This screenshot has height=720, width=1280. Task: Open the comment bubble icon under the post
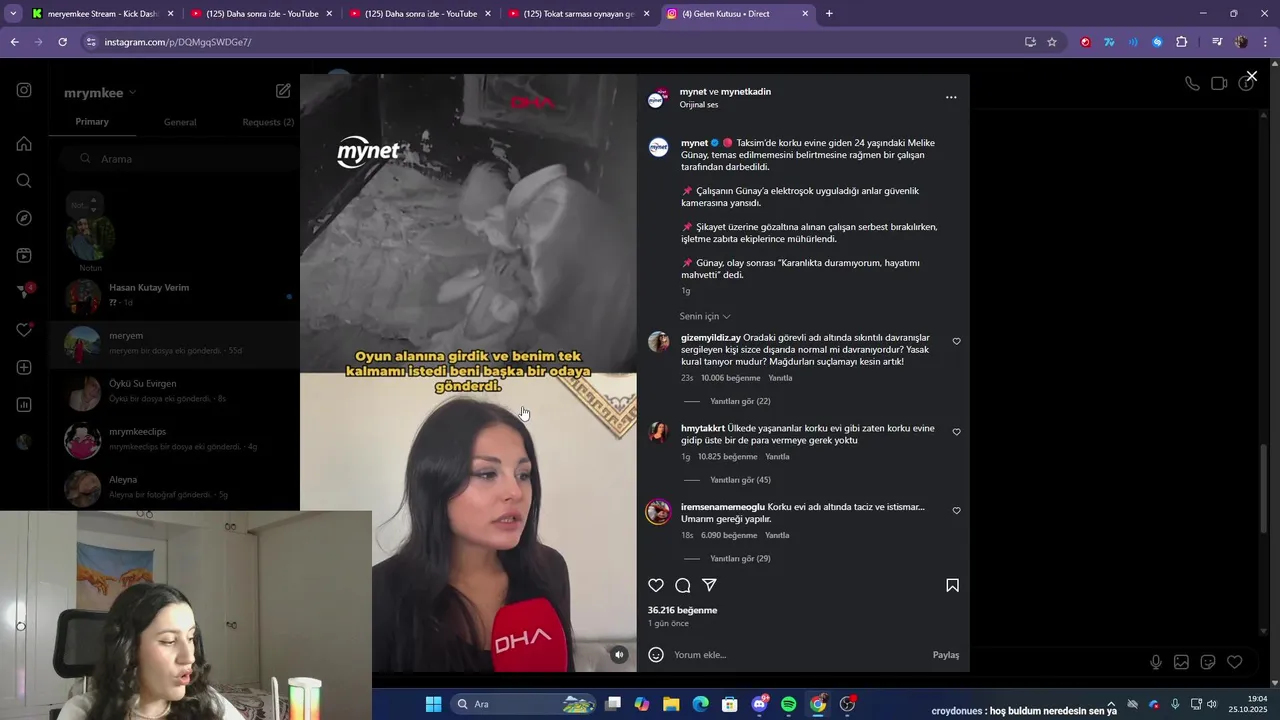click(x=683, y=585)
